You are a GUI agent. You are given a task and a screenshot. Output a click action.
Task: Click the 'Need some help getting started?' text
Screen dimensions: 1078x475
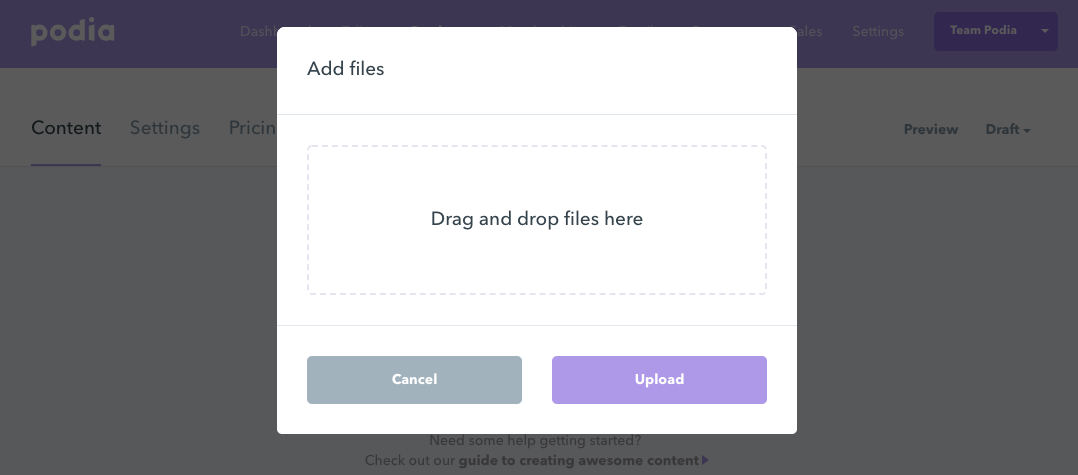coord(535,440)
